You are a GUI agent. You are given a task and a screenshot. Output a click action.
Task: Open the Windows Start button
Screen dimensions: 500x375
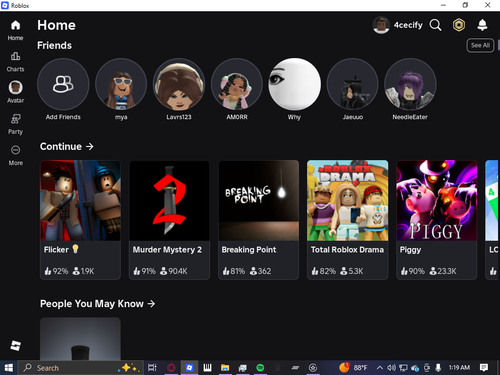click(8, 368)
